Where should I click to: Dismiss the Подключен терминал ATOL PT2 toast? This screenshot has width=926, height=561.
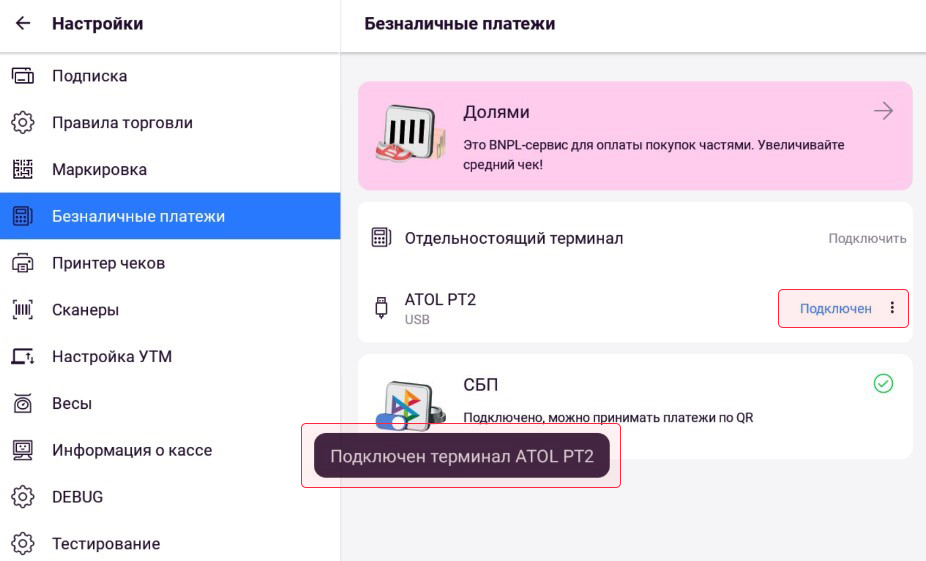point(461,456)
